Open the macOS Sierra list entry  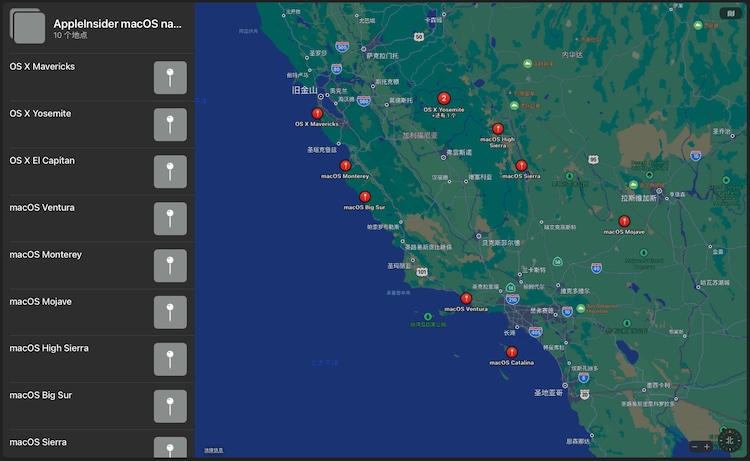point(98,445)
